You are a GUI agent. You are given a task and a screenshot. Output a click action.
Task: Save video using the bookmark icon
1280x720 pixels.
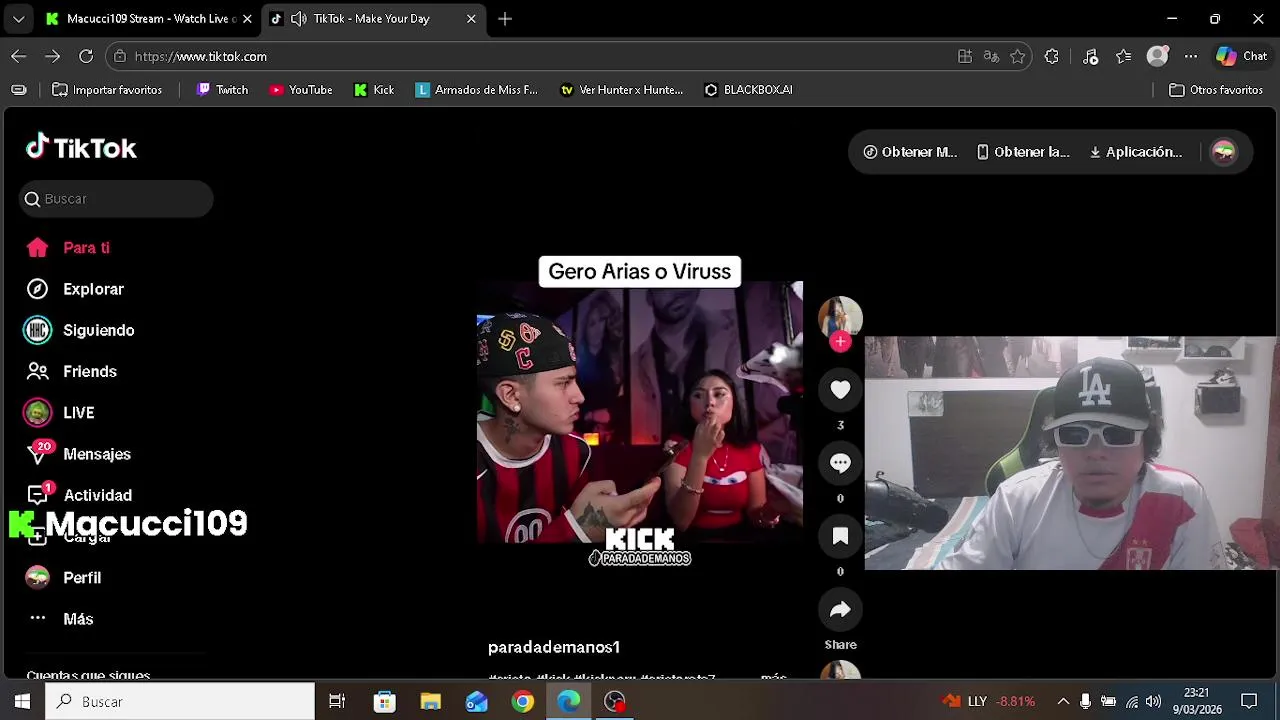(840, 536)
